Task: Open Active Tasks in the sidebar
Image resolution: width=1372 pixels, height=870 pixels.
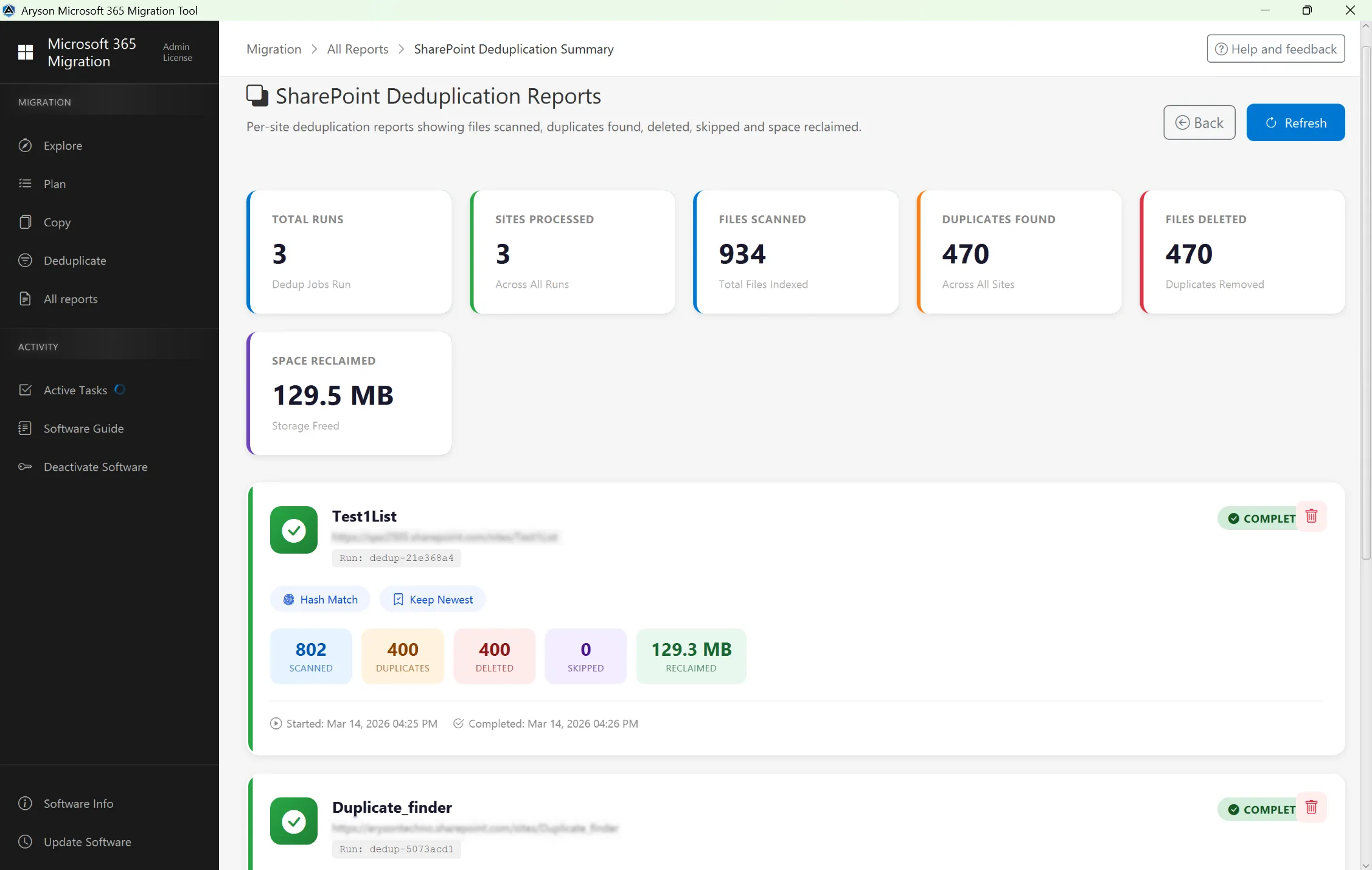Action: pyautogui.click(x=75, y=390)
